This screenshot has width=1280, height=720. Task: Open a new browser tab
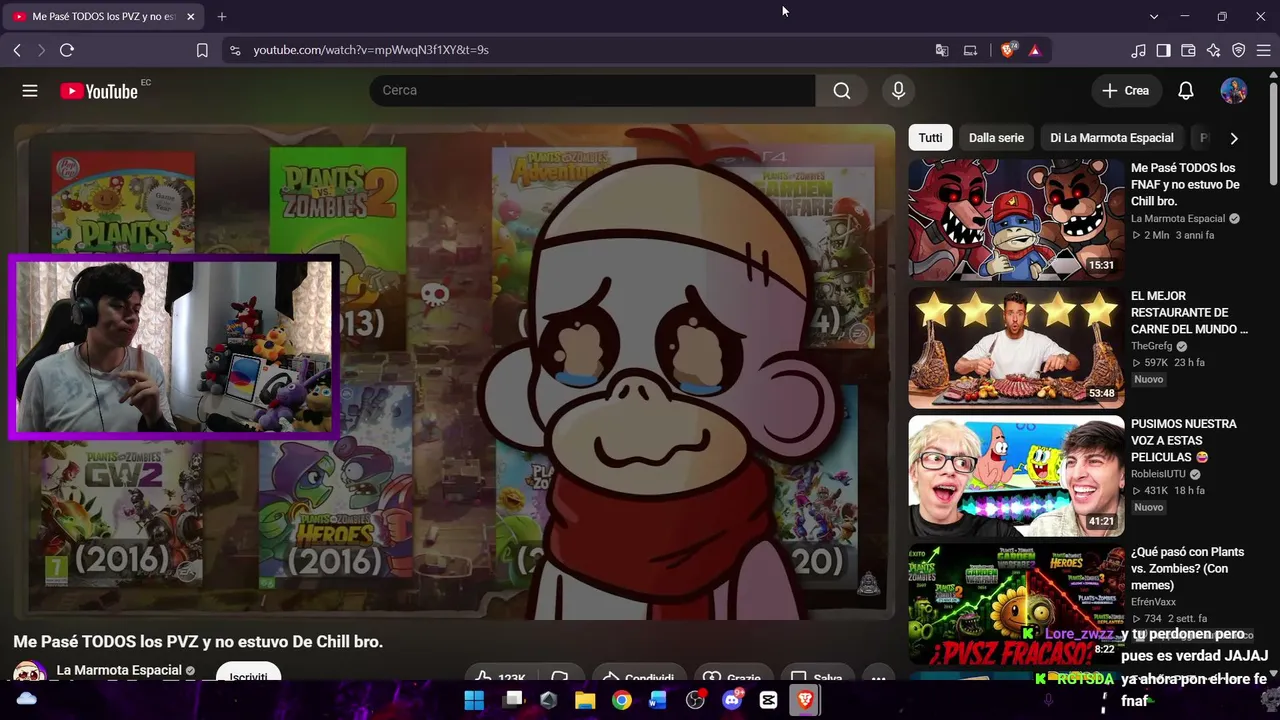(x=222, y=16)
